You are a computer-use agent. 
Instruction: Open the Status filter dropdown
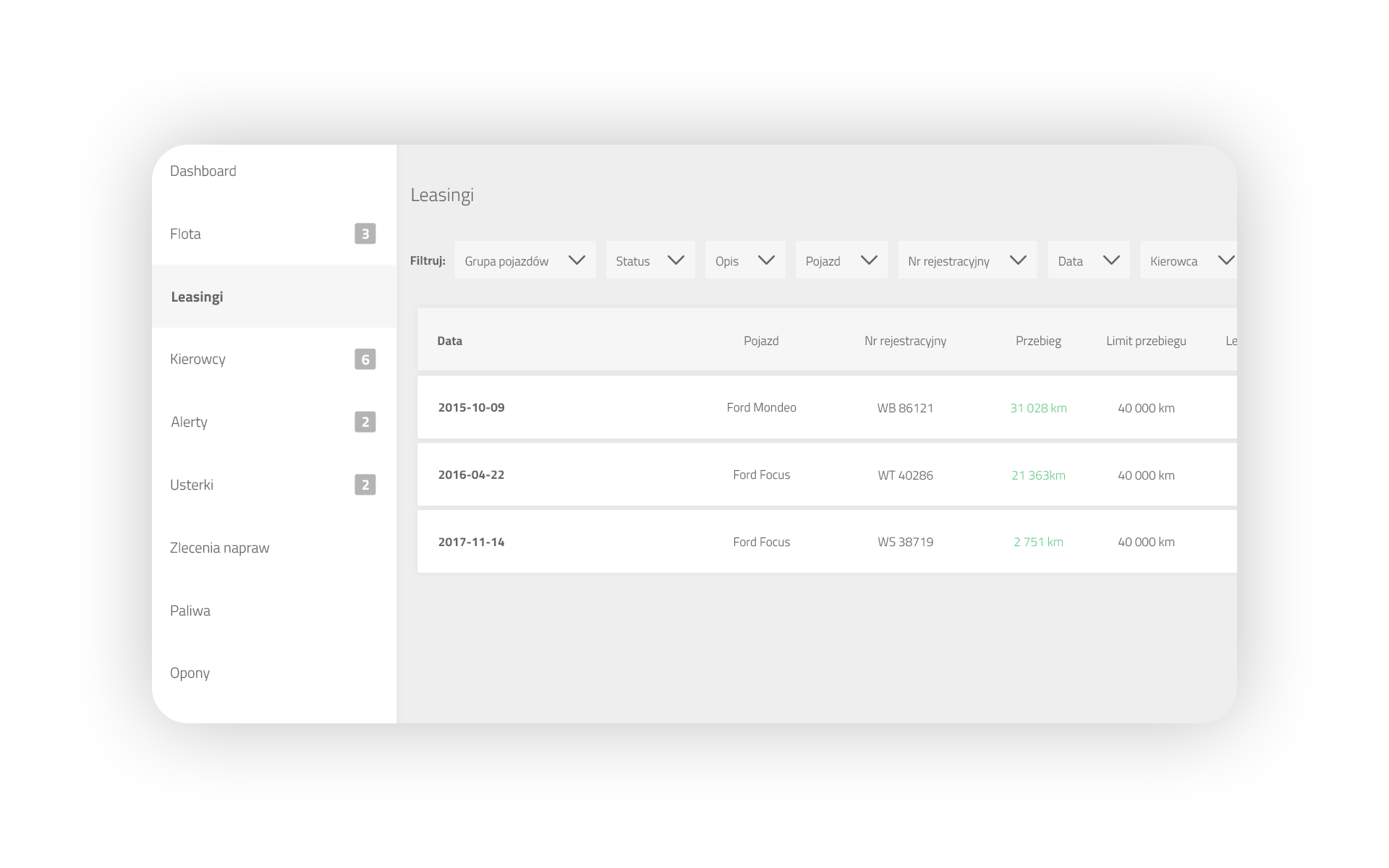click(650, 260)
